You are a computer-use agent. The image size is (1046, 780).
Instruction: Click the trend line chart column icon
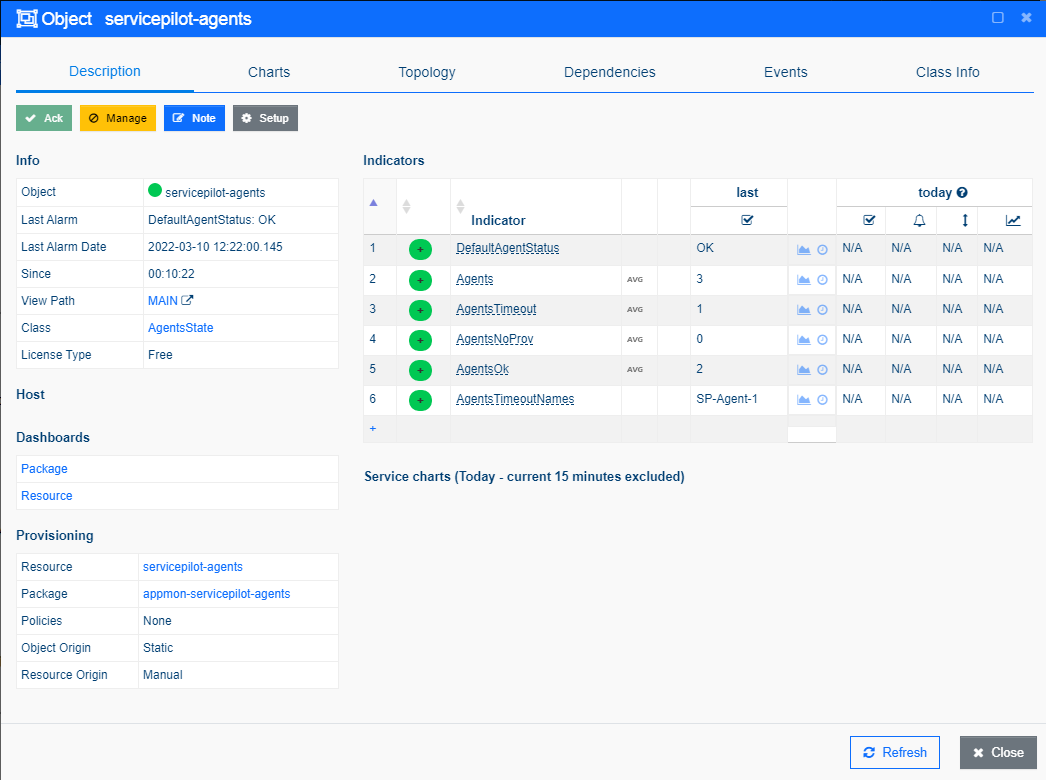click(x=1013, y=221)
